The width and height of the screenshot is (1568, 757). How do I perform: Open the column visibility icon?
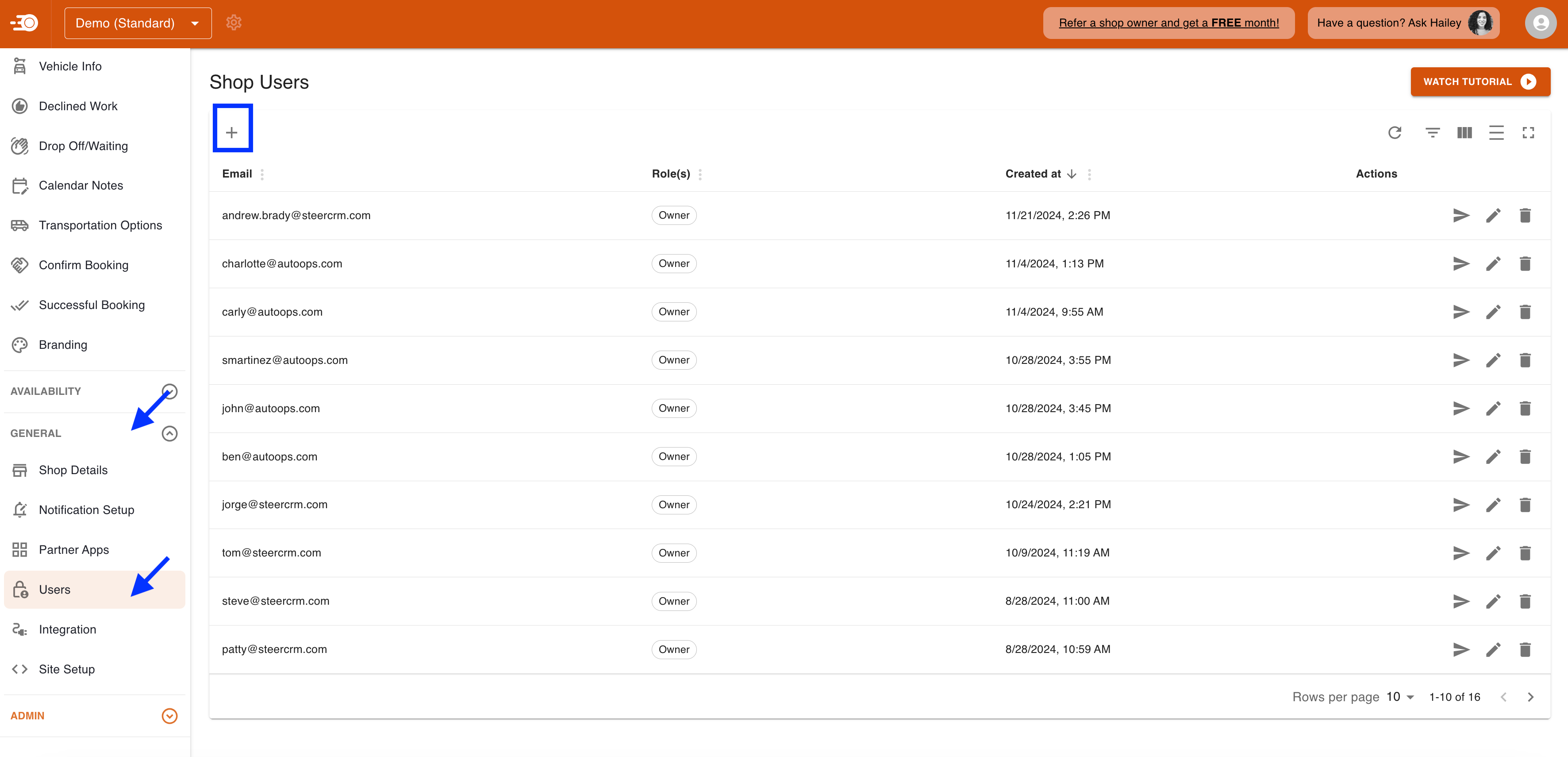pos(1464,133)
